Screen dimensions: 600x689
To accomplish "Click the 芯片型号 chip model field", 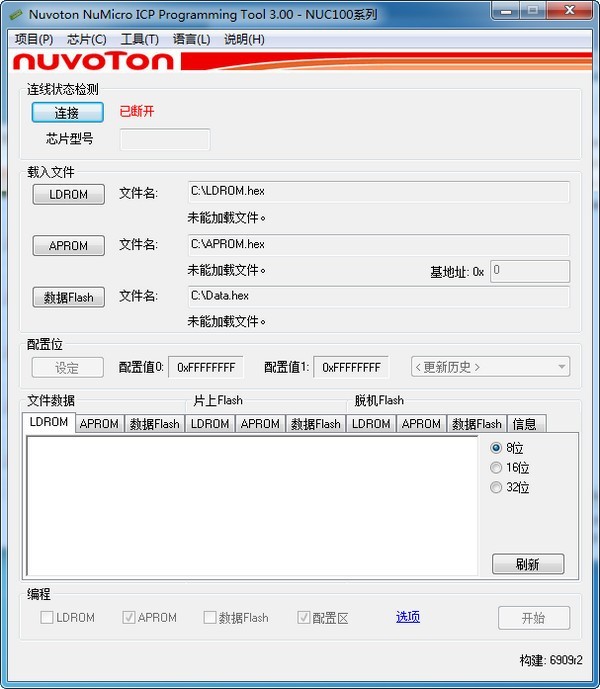I will pos(165,139).
